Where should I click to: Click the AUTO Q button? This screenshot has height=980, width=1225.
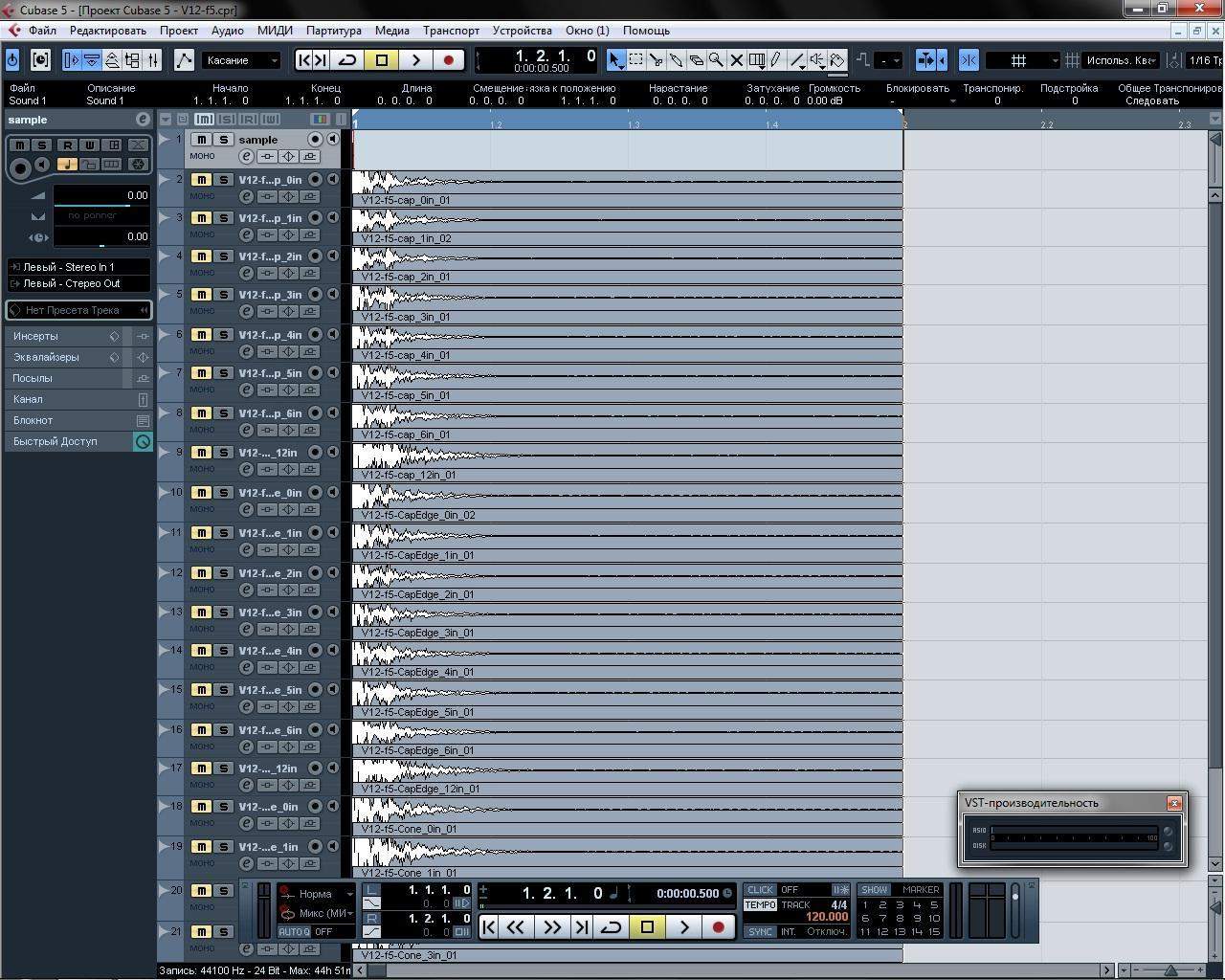294,932
